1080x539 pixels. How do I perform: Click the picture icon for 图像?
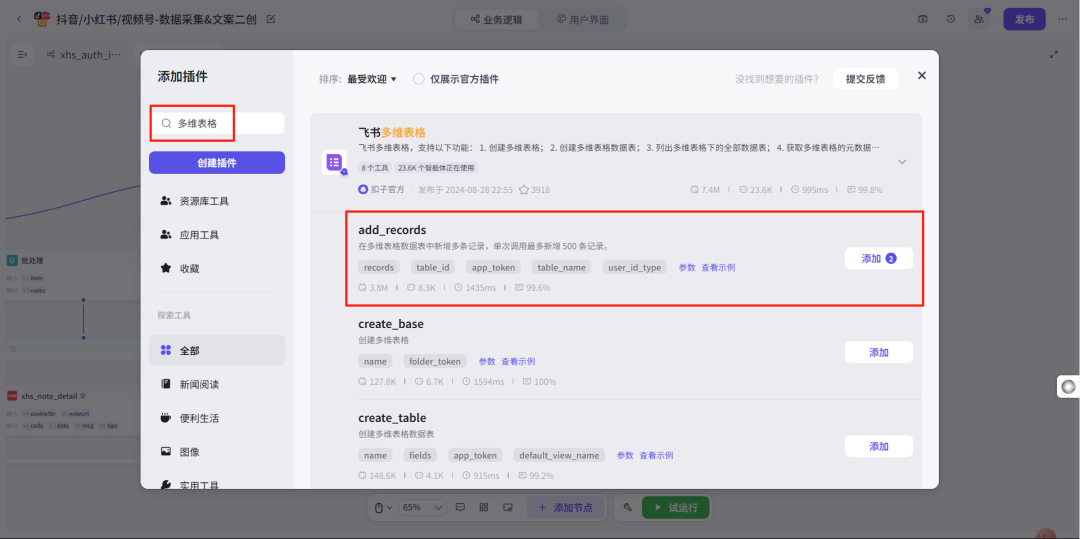point(165,452)
